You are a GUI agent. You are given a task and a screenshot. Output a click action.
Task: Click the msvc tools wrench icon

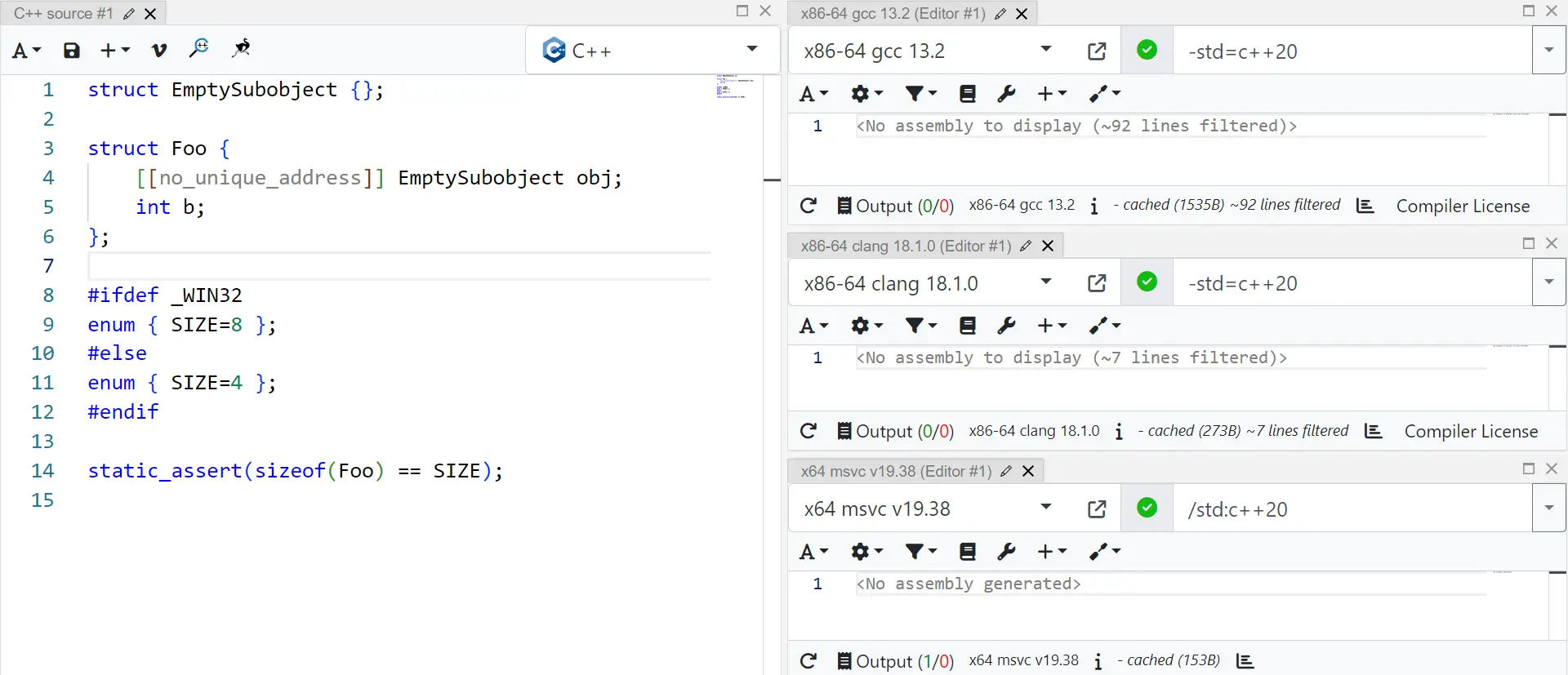(x=1006, y=552)
